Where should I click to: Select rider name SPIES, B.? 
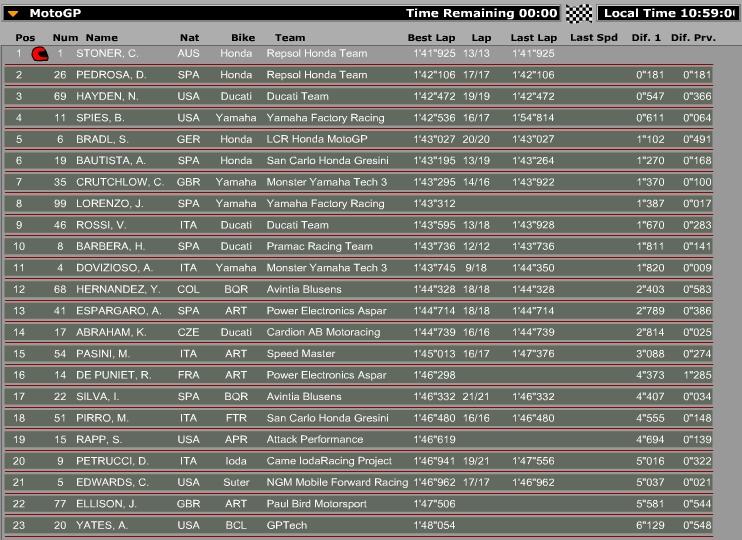pyautogui.click(x=100, y=118)
